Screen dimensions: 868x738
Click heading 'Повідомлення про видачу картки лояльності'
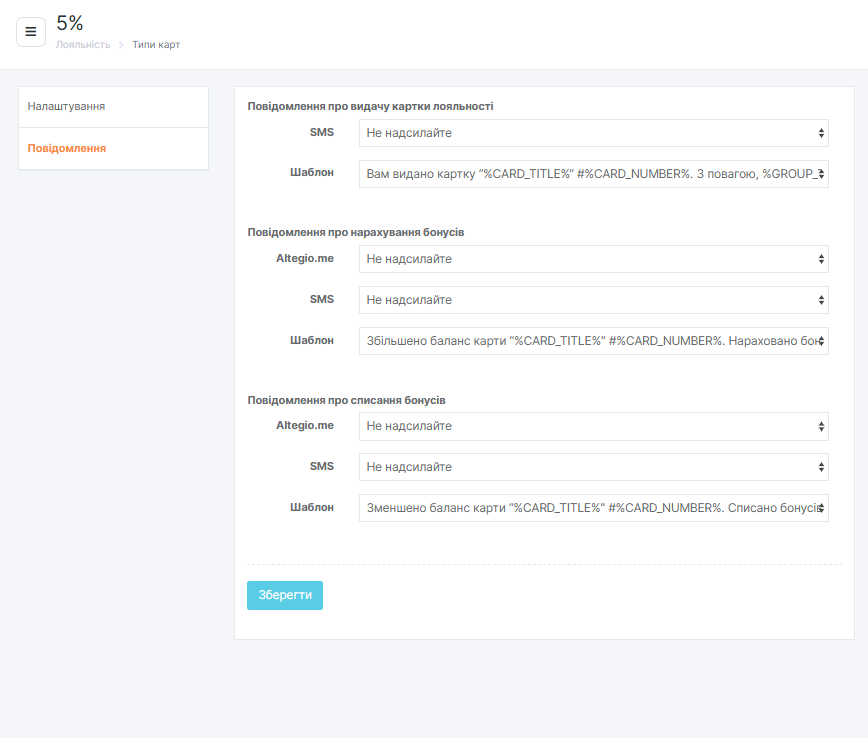[370, 106]
